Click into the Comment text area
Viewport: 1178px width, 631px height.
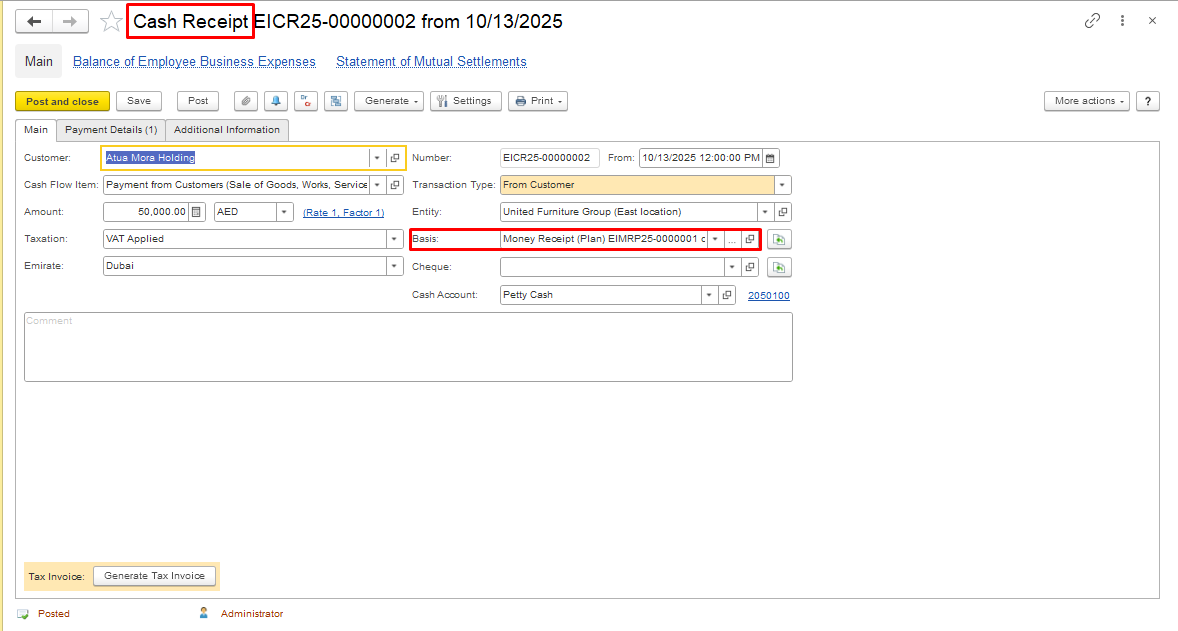coord(408,347)
